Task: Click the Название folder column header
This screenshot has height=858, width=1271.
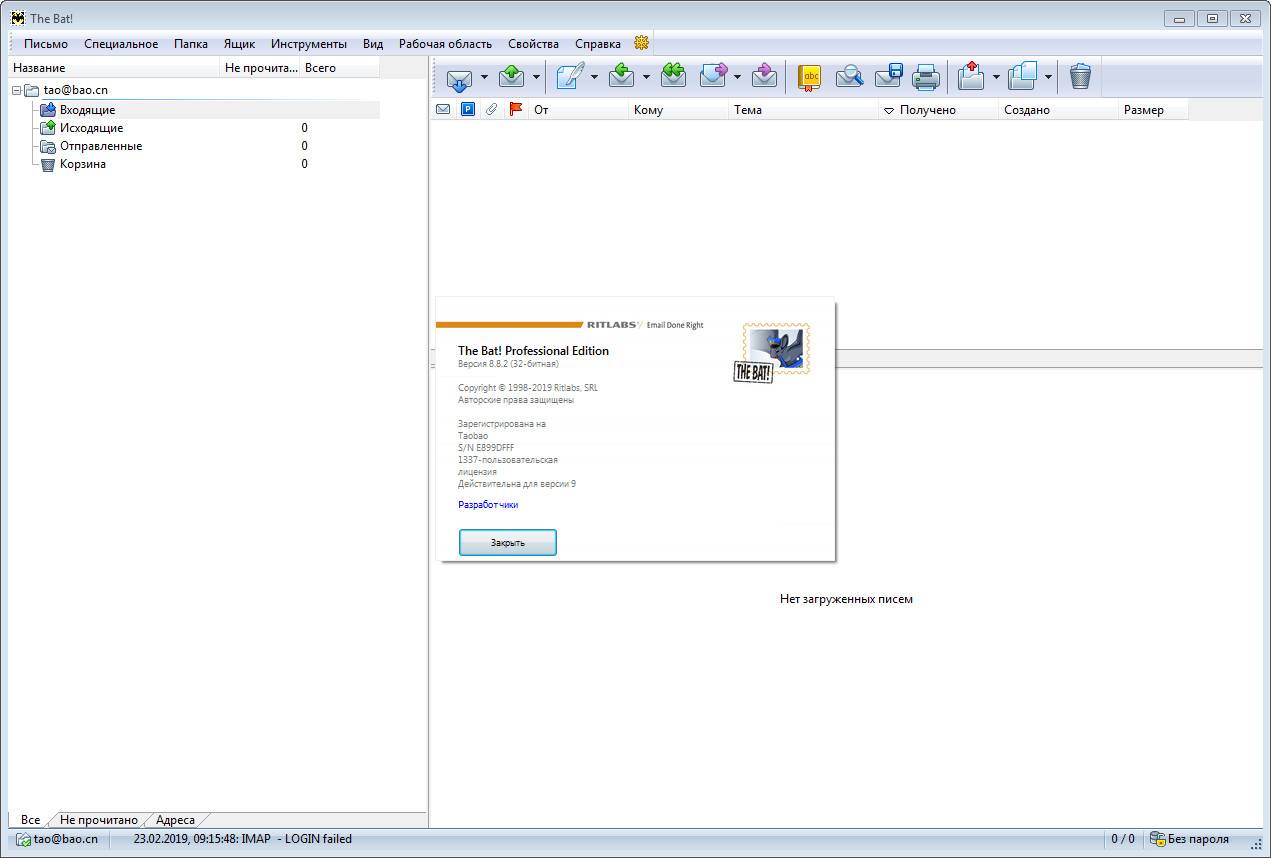Action: point(114,68)
